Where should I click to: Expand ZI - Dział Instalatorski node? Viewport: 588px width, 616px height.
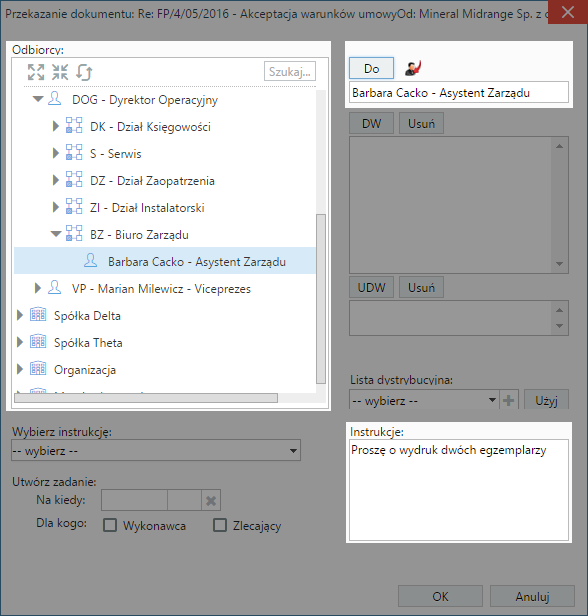tap(56, 207)
